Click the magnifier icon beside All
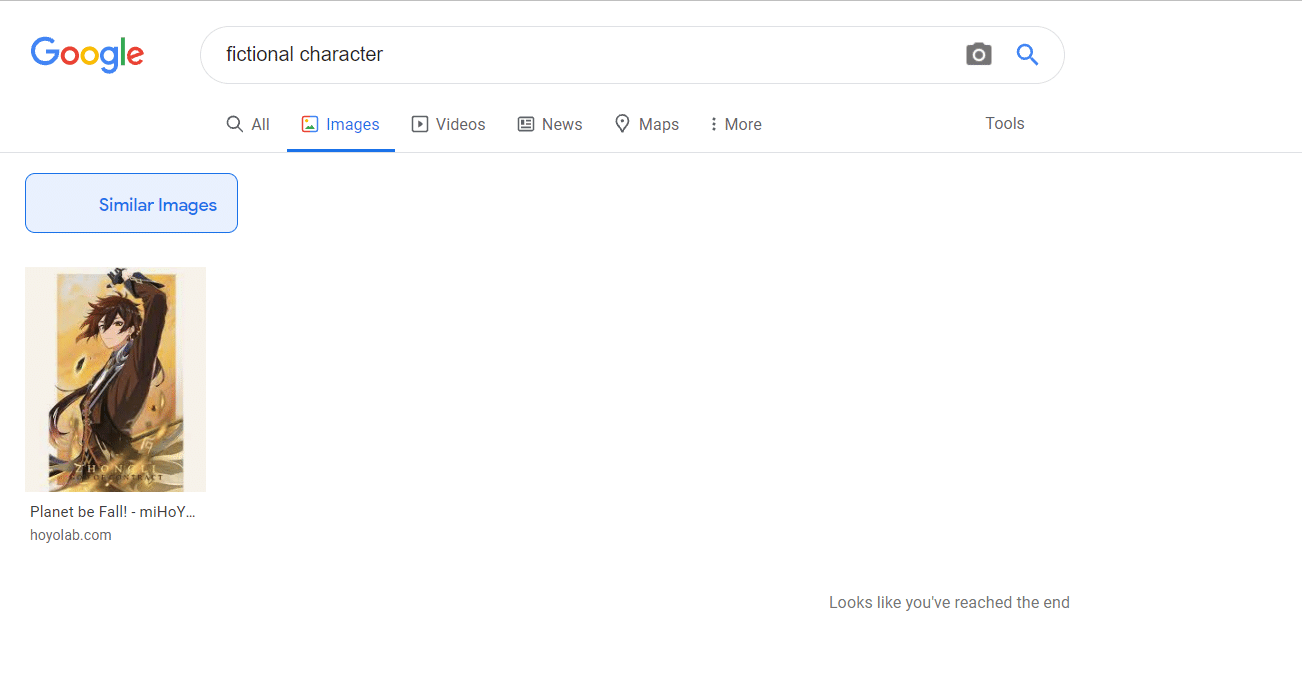 [235, 124]
